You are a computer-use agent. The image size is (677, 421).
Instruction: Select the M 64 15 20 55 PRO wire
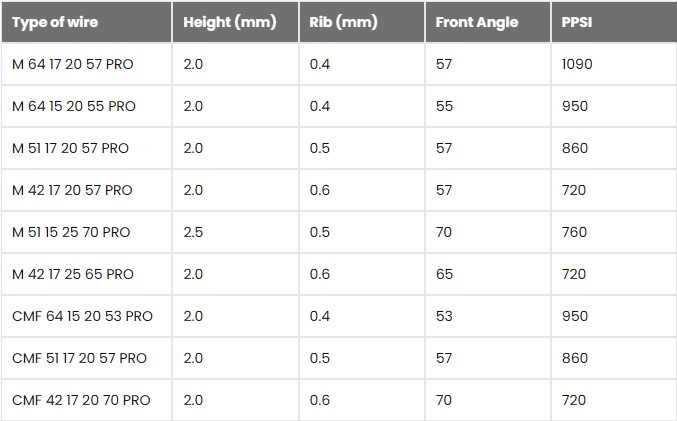(x=72, y=106)
